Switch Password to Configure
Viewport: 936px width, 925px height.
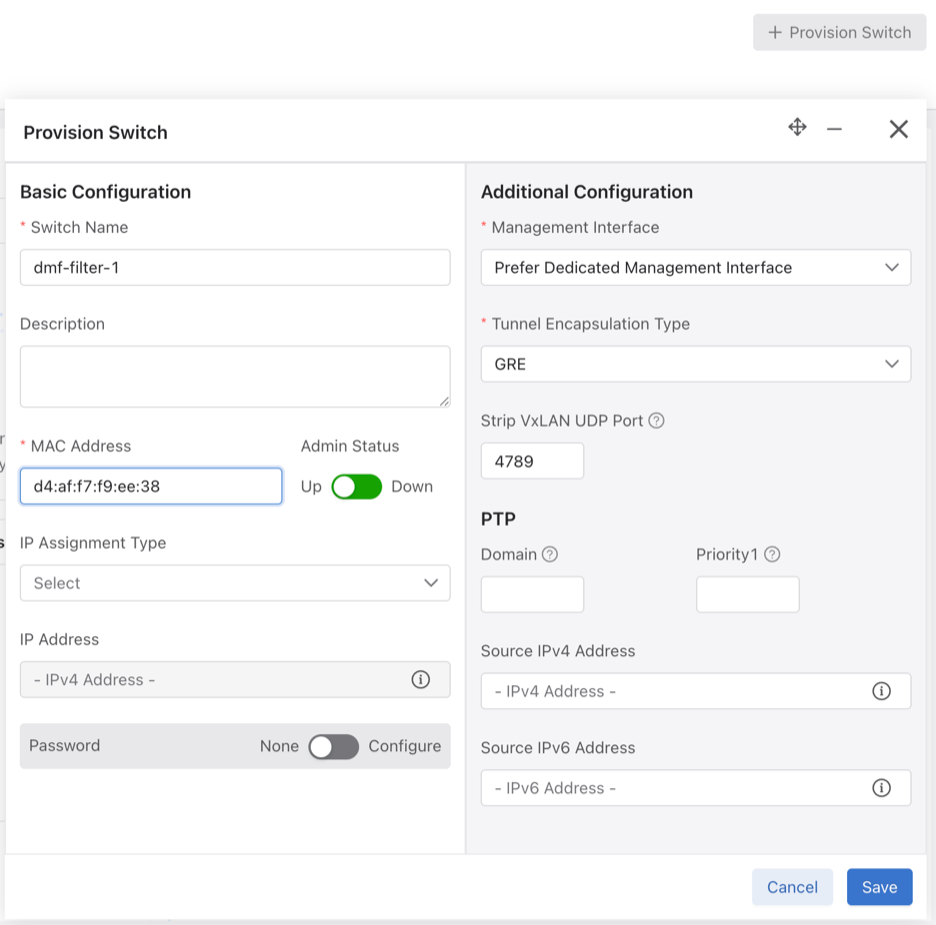(334, 746)
